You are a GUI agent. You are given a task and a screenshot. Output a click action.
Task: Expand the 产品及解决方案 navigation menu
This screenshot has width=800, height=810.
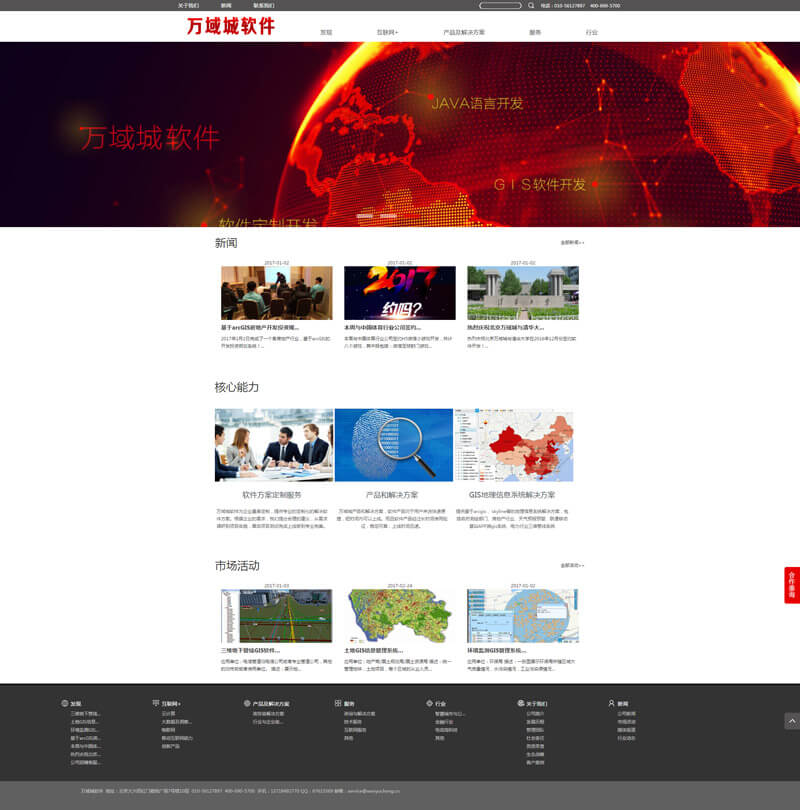(x=463, y=32)
